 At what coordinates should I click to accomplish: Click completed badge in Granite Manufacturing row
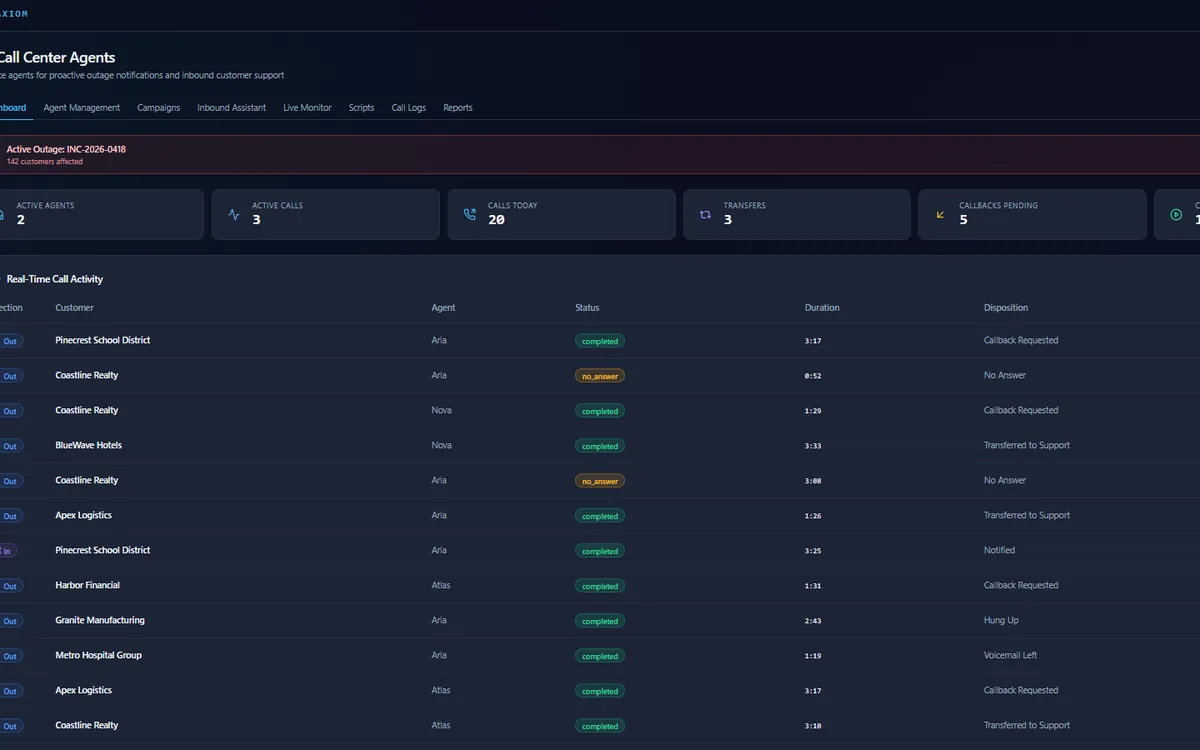(600, 621)
